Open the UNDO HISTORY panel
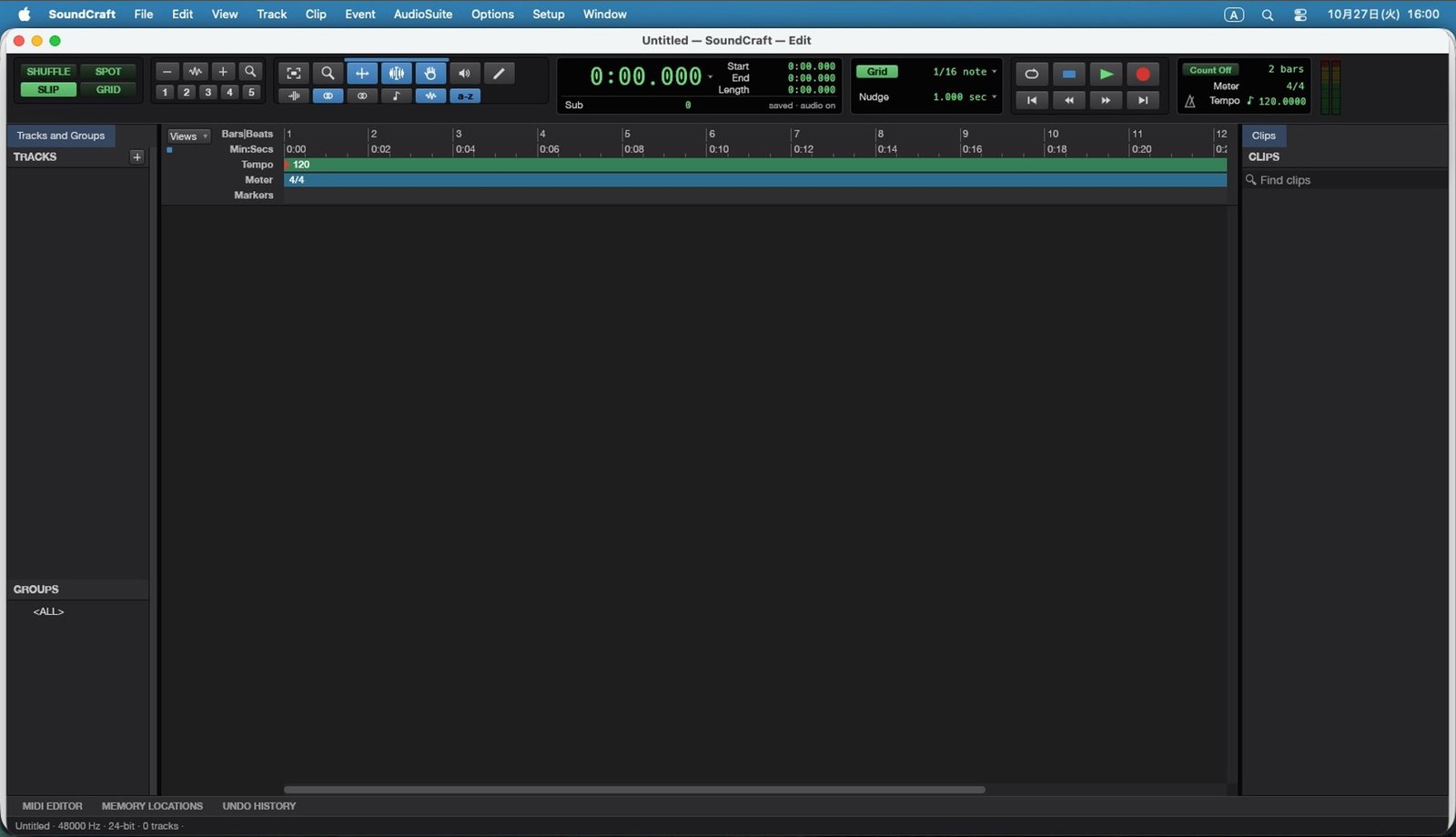 tap(259, 806)
